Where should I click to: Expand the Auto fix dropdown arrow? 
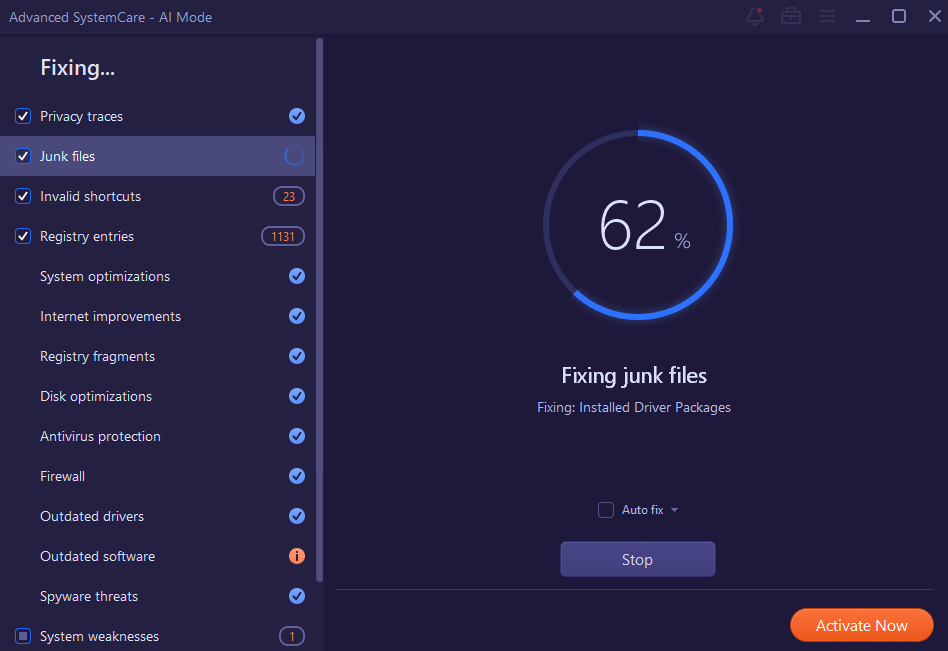coord(674,510)
